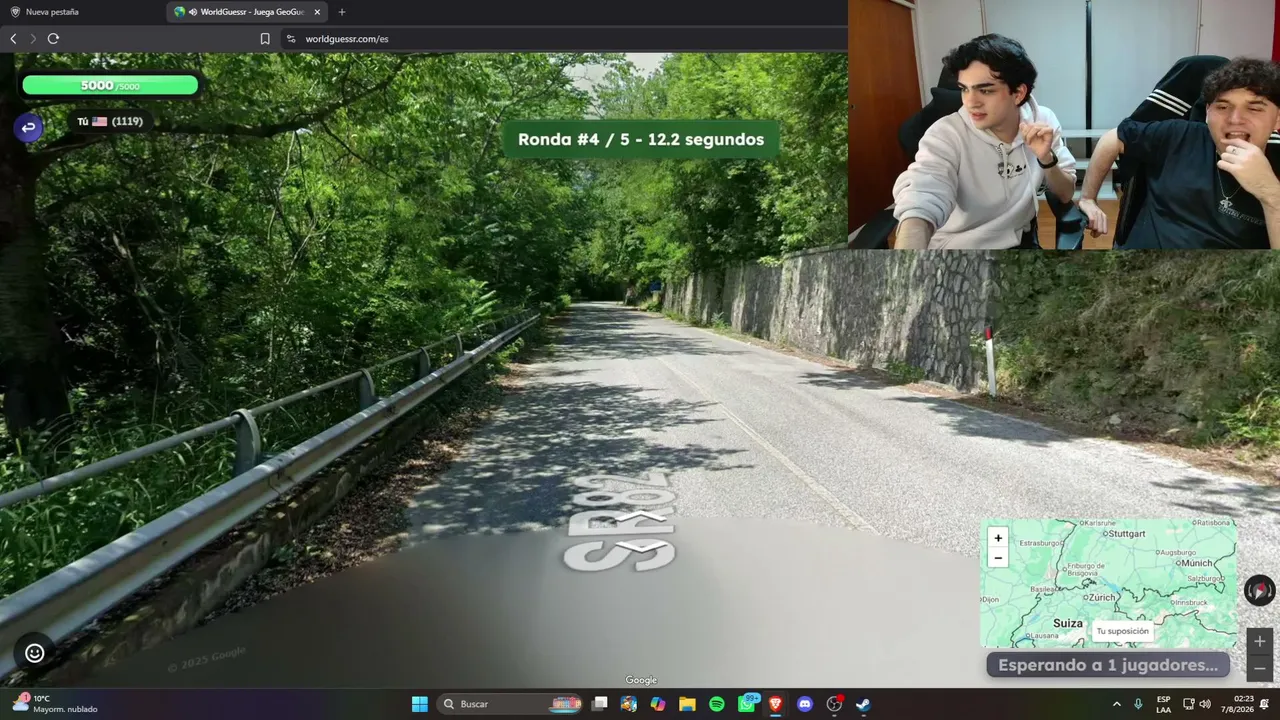Viewport: 1280px width, 720px height.
Task: Open WhatsApp from the taskbar
Action: pos(746,704)
